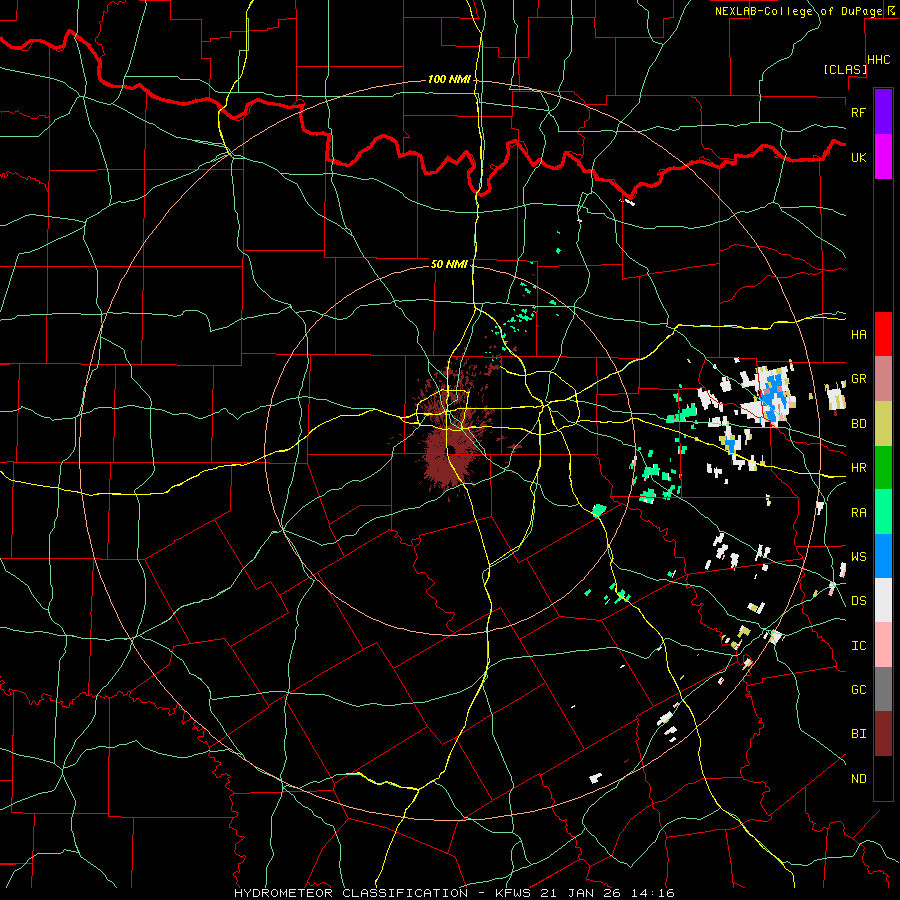The width and height of the screenshot is (900, 900).
Task: Click the RF purple color swatch
Action: click(x=883, y=112)
